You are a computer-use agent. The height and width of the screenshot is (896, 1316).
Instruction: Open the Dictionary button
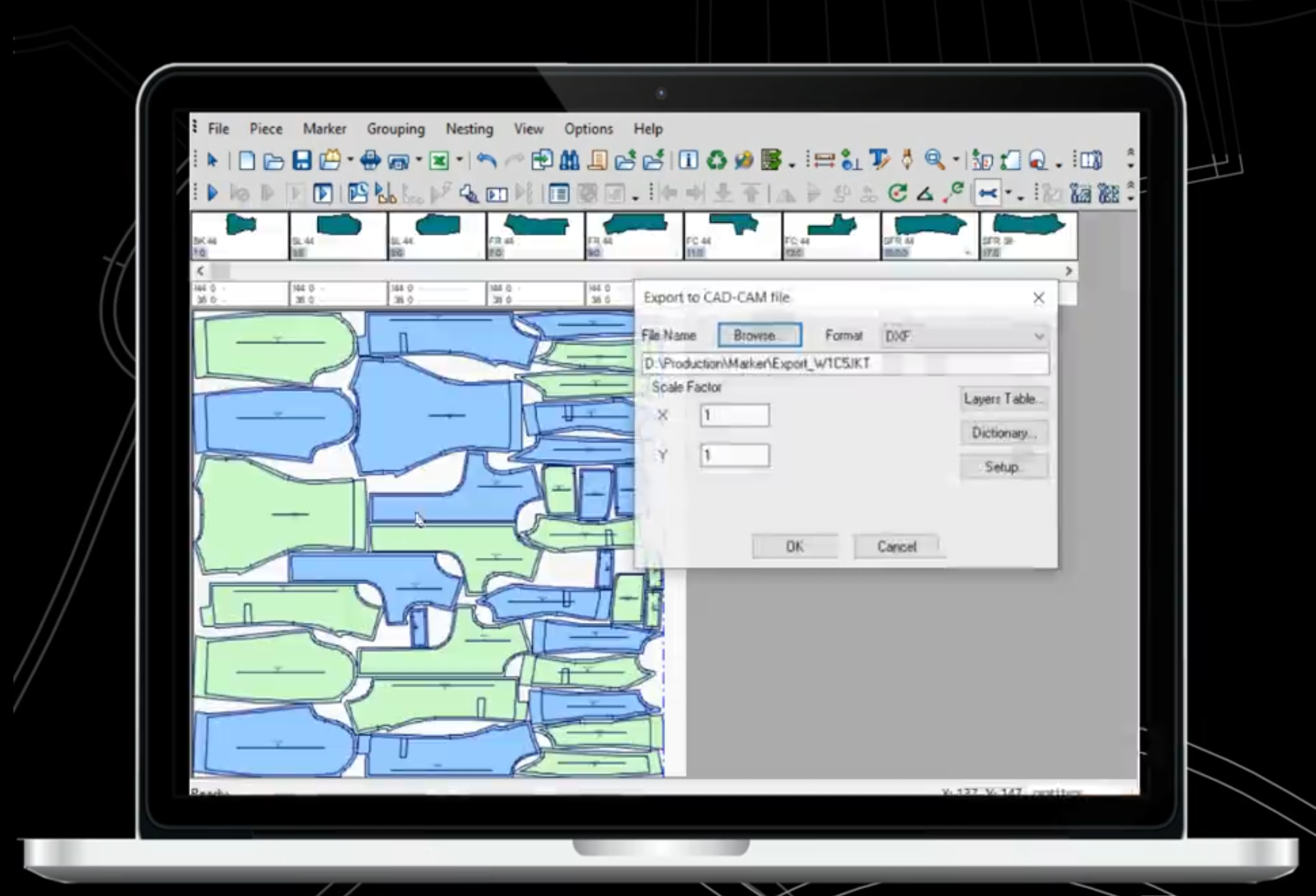point(1004,433)
